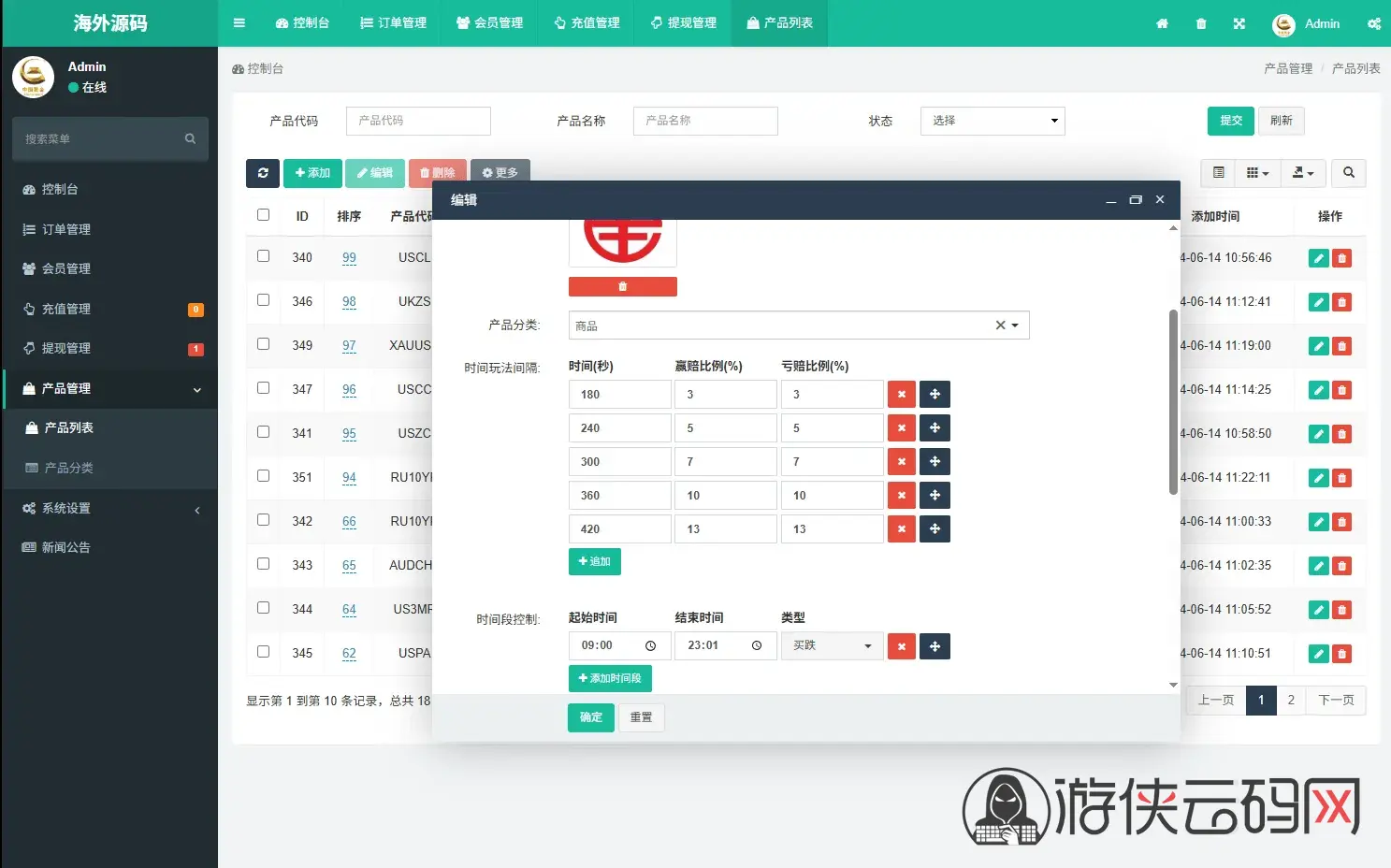Screen dimensions: 1391x868
Task: Click move handle for 360 seconds row
Action: coord(935,496)
